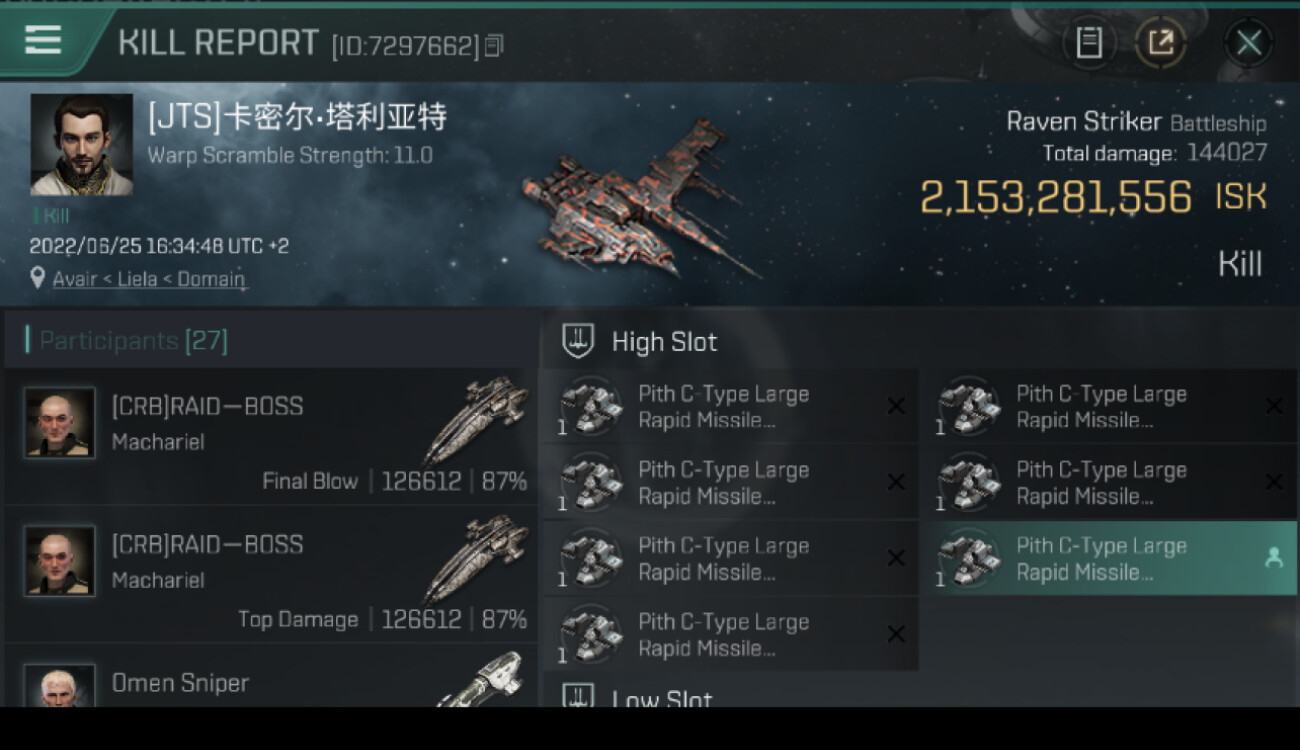Screen dimensions: 1300x750
Task: Open the Avair system location link
Action: pyautogui.click(x=75, y=279)
